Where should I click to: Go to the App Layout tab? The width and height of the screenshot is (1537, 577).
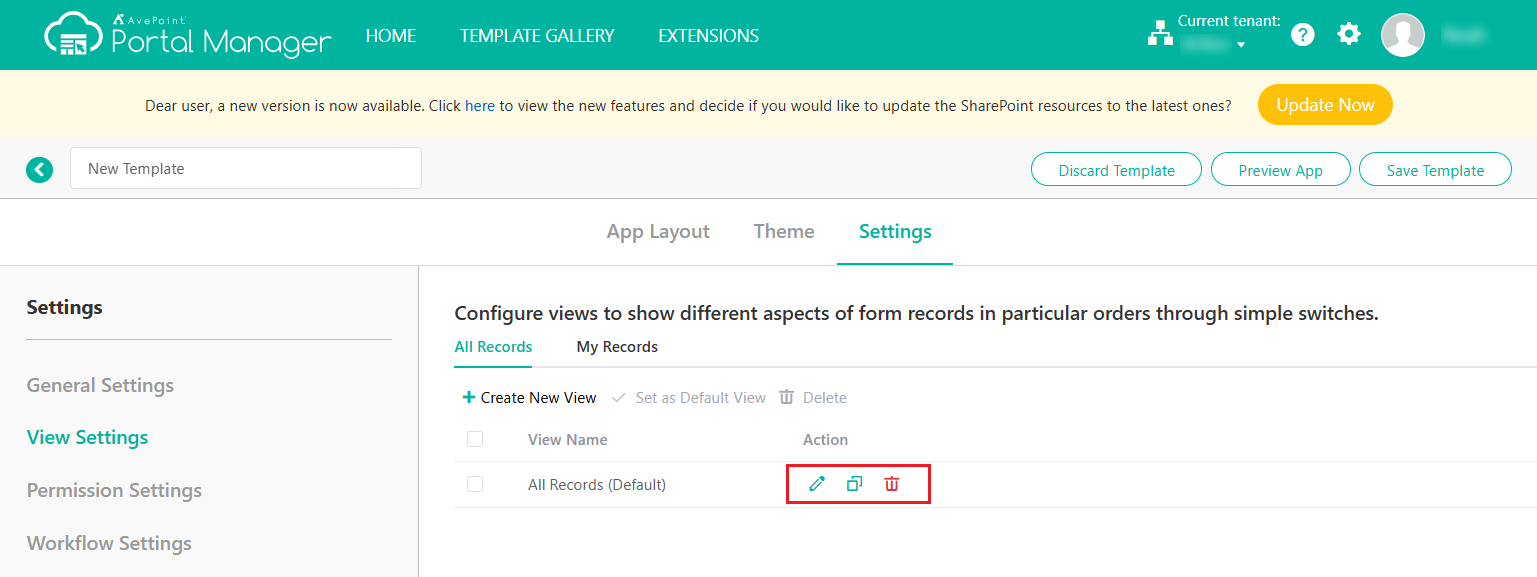click(x=658, y=232)
